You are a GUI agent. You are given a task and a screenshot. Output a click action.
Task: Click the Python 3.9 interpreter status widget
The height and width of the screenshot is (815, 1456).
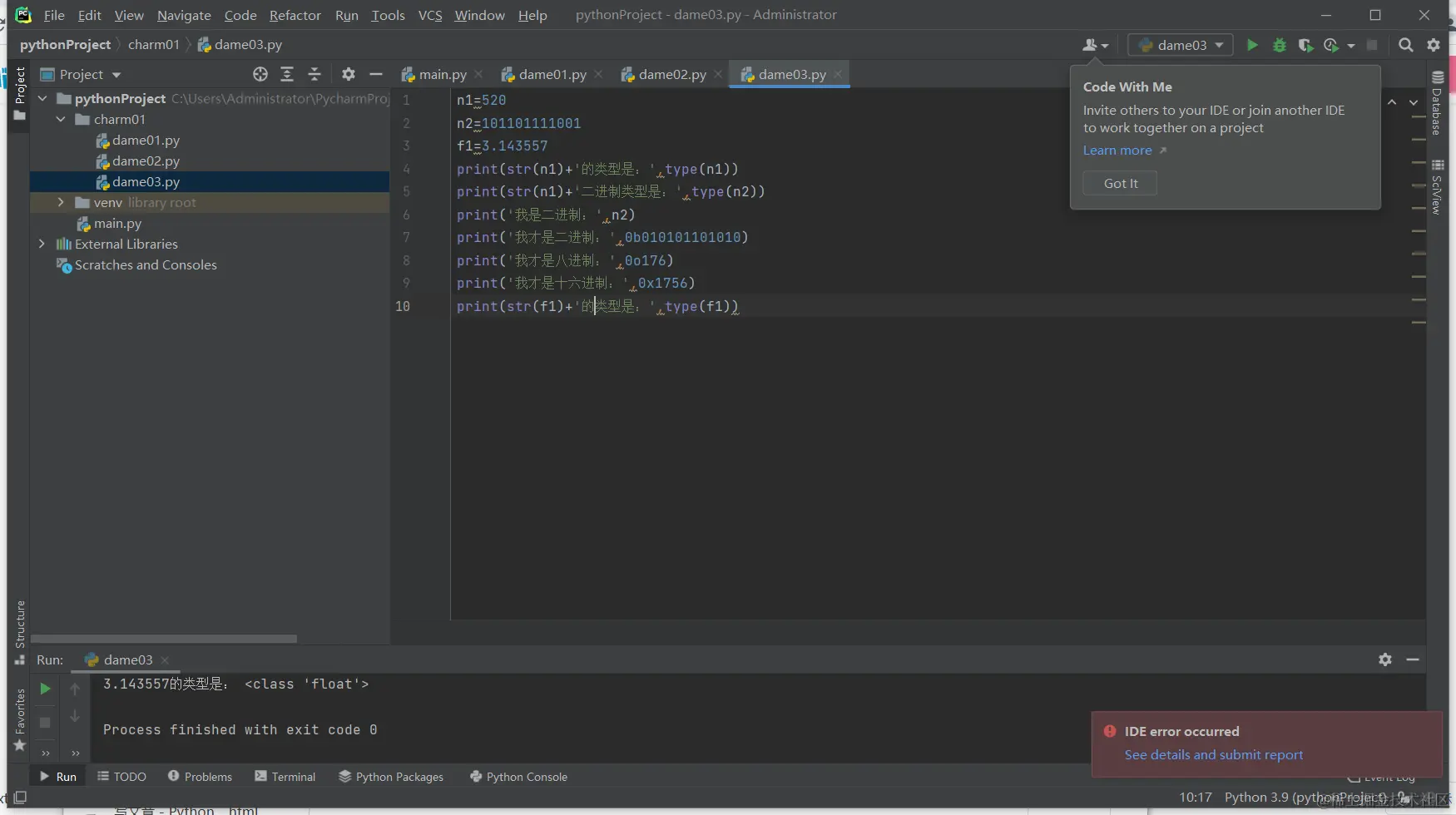1305,798
